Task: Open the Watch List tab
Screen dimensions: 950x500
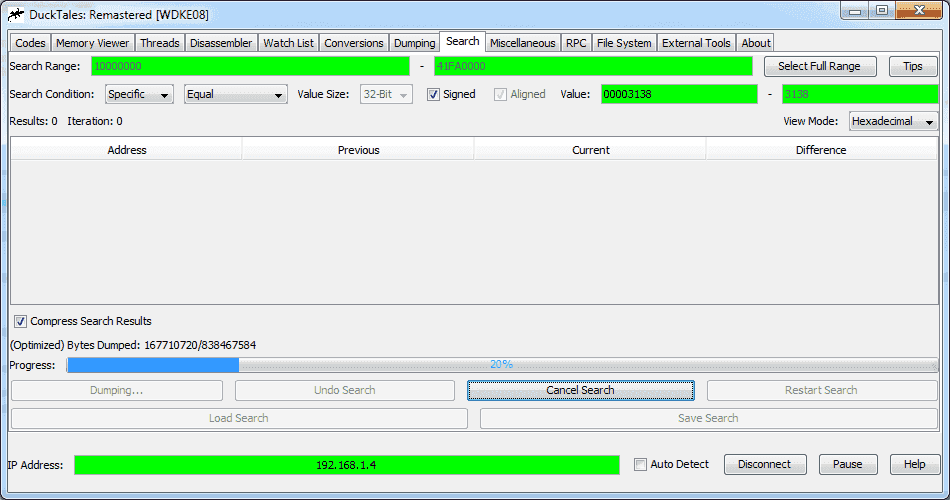Action: (x=288, y=43)
